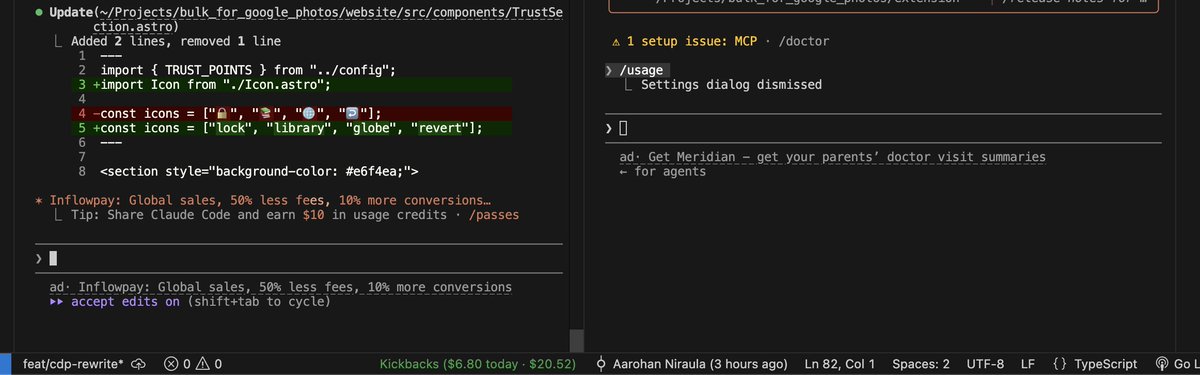
Task: Change indentation via Spaces: 2
Action: tap(920, 364)
